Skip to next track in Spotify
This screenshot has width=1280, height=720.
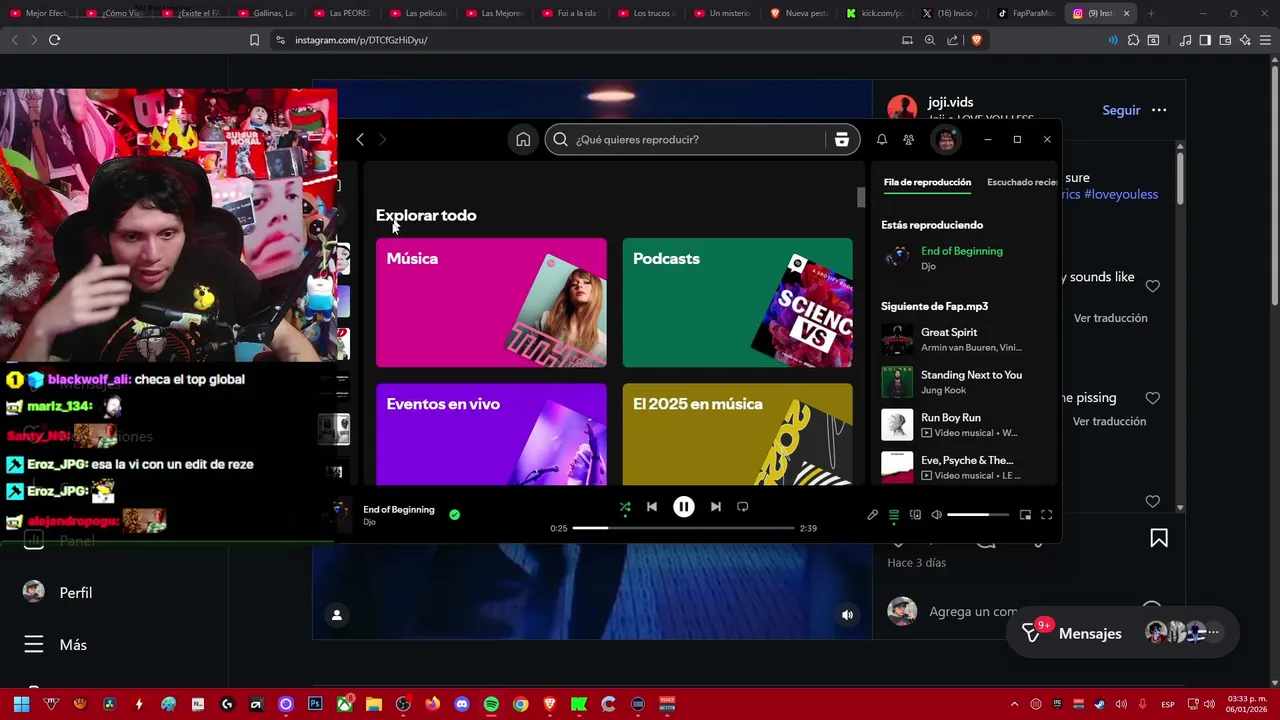tap(716, 507)
